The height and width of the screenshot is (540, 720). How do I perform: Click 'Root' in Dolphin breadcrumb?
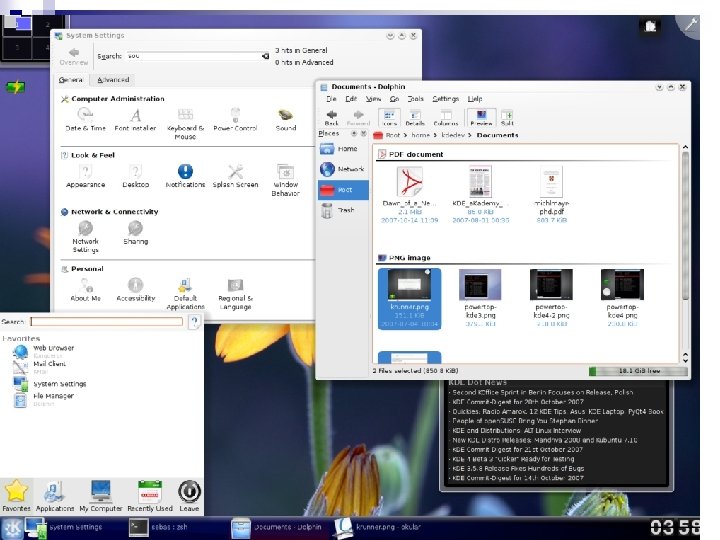(x=393, y=135)
